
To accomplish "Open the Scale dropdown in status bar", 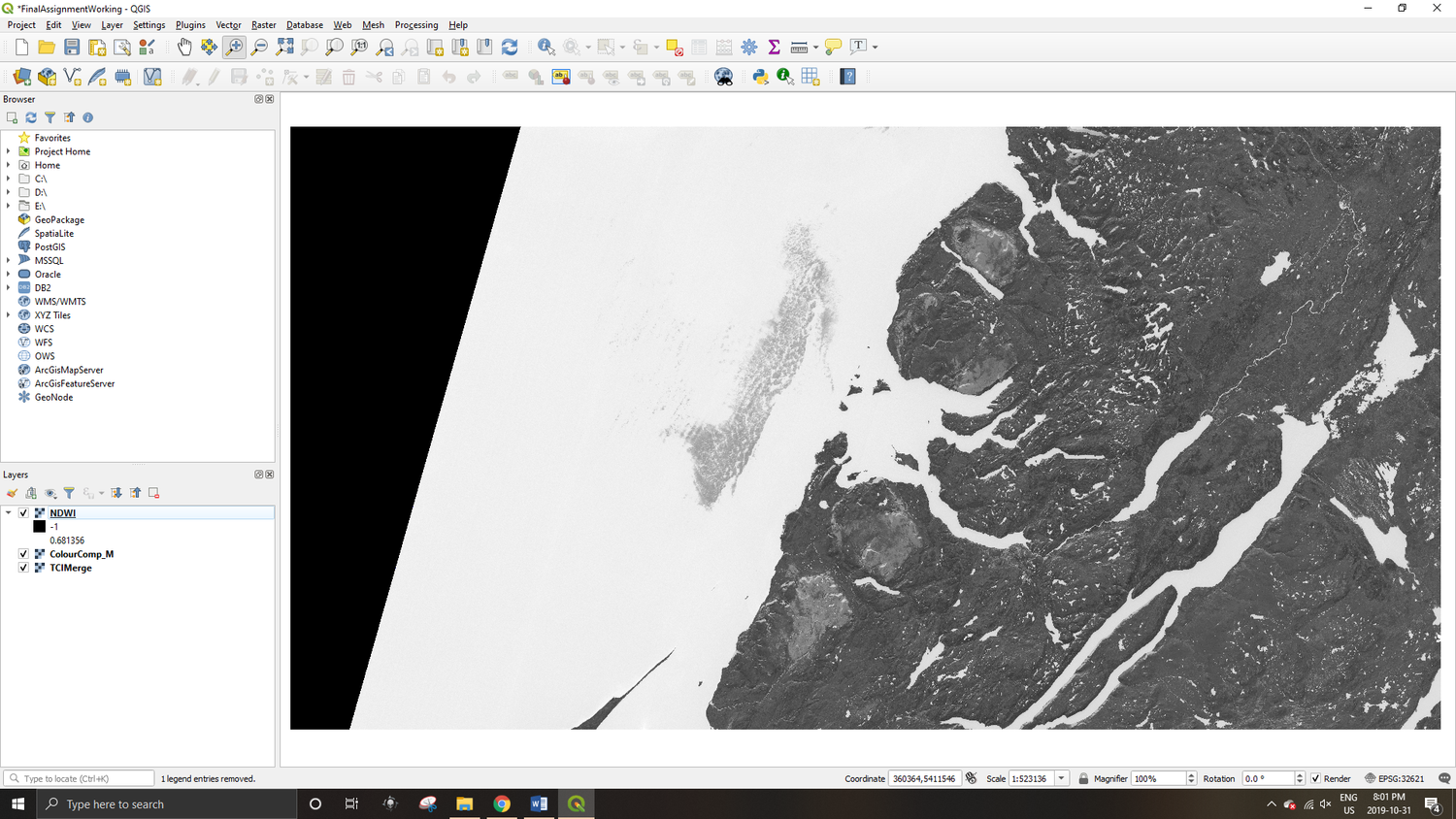I will [1061, 778].
